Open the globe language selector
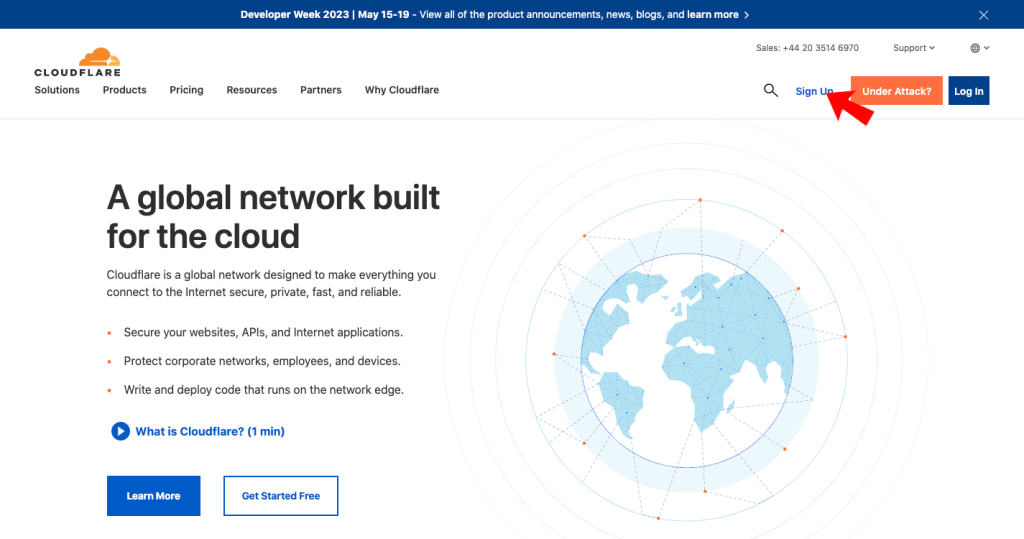1024x539 pixels. [x=980, y=48]
